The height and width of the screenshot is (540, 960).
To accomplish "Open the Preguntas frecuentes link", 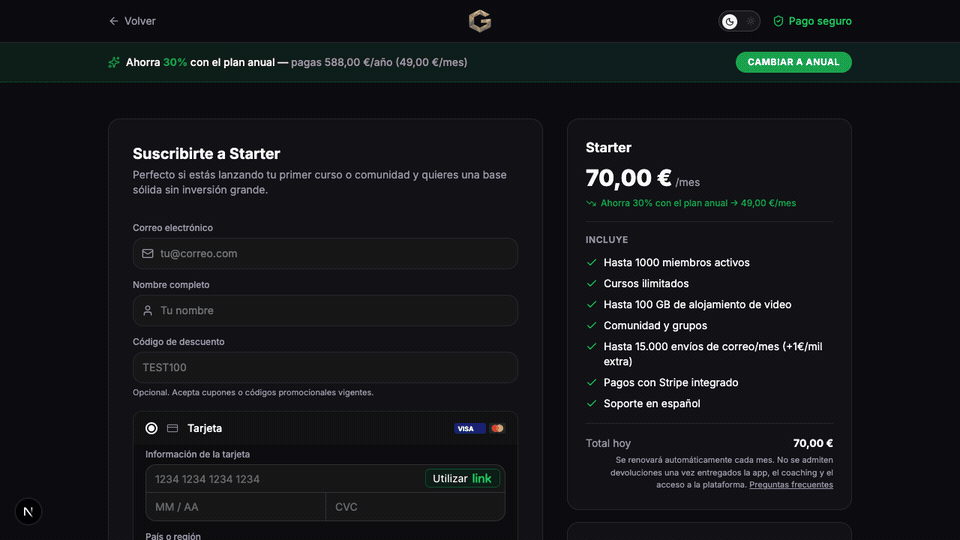I will click(x=791, y=485).
